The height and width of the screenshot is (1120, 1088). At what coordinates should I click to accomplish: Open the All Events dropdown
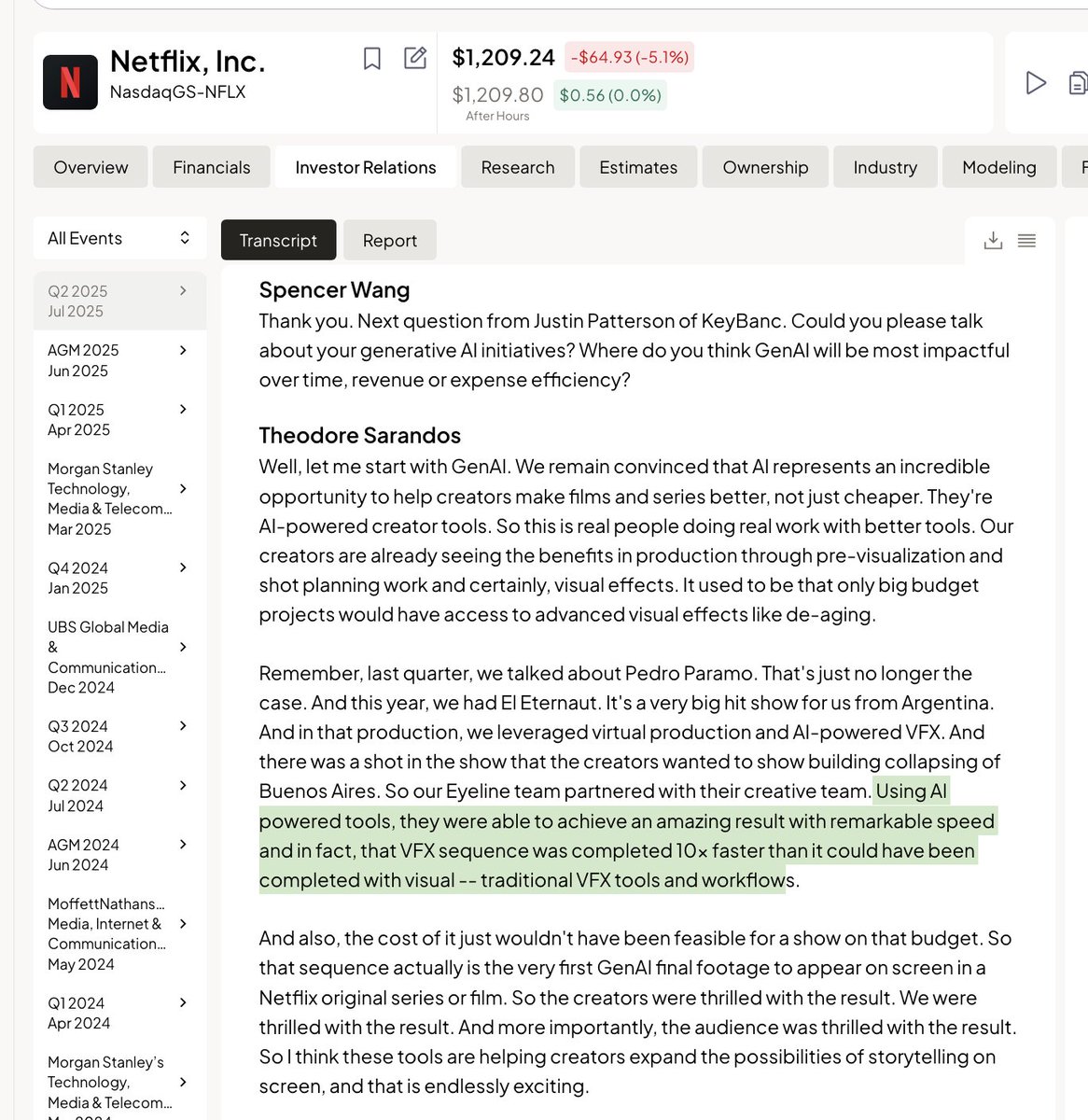[119, 238]
